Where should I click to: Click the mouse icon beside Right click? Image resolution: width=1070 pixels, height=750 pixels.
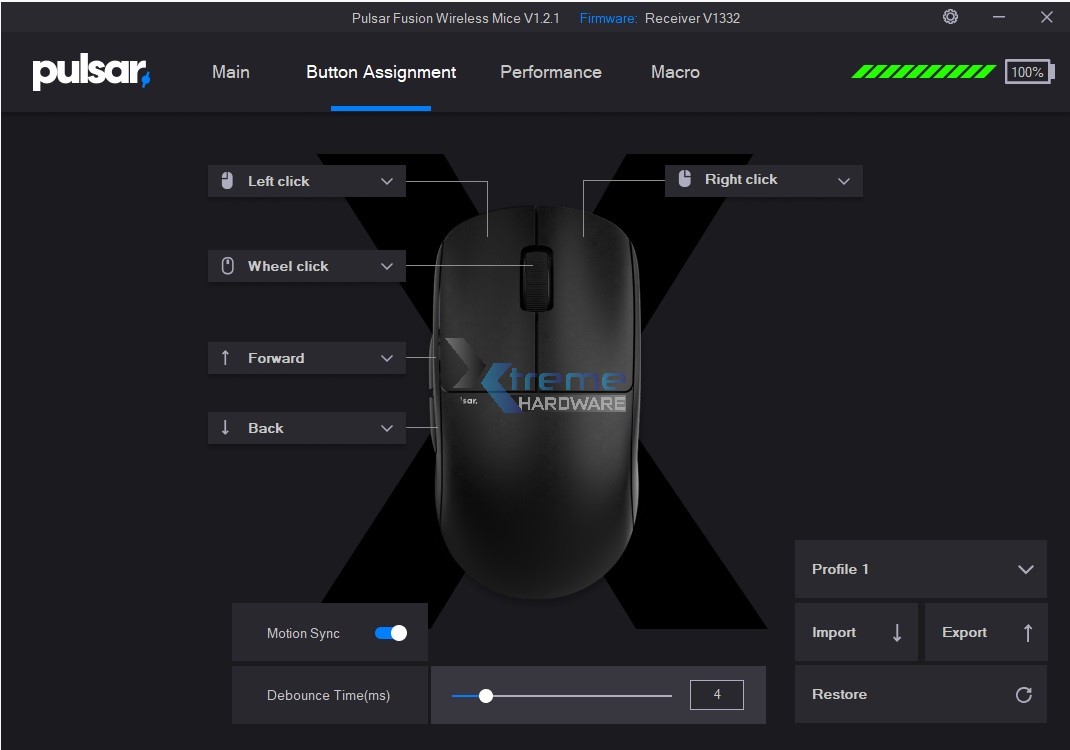coord(684,180)
